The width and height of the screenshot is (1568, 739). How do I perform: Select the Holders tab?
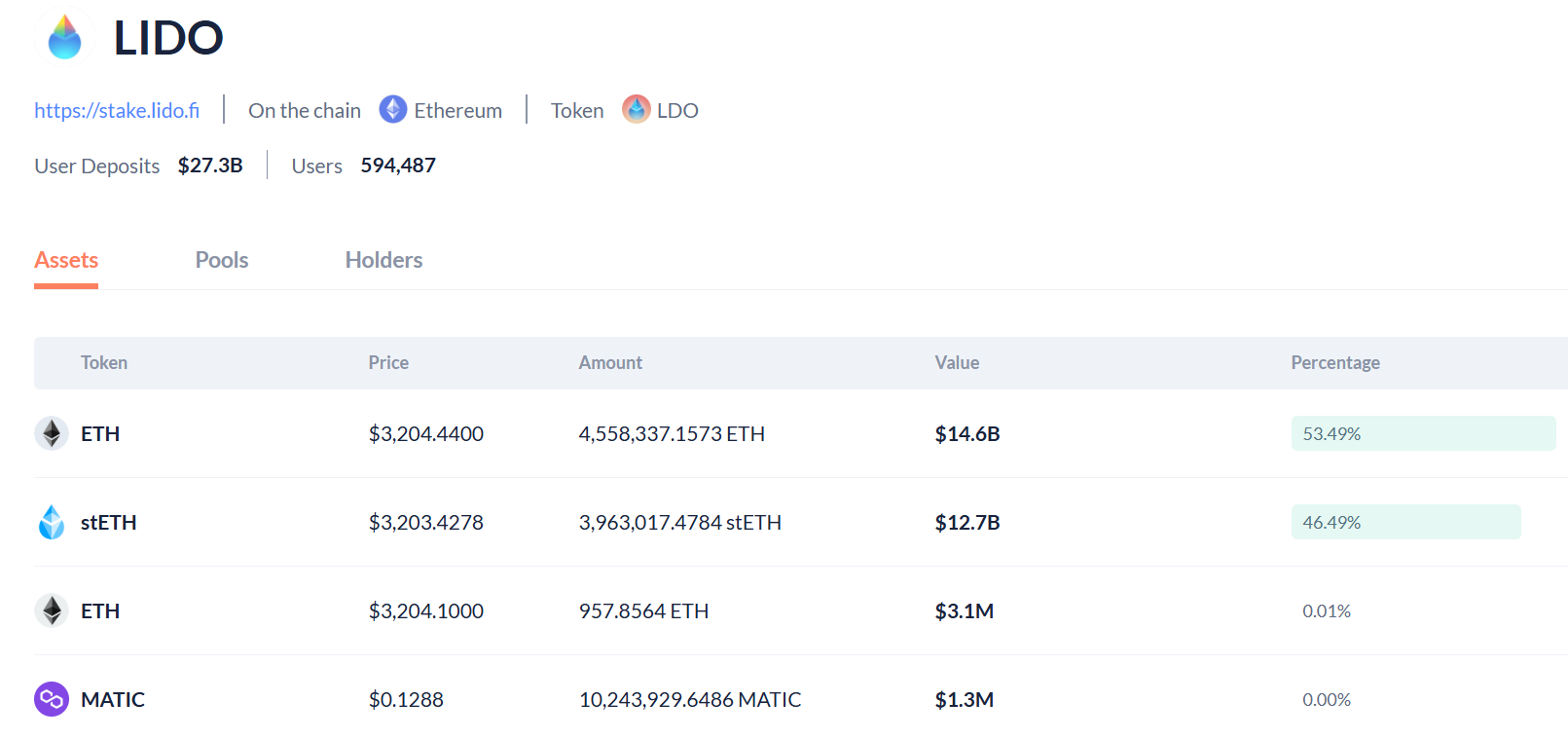[383, 260]
